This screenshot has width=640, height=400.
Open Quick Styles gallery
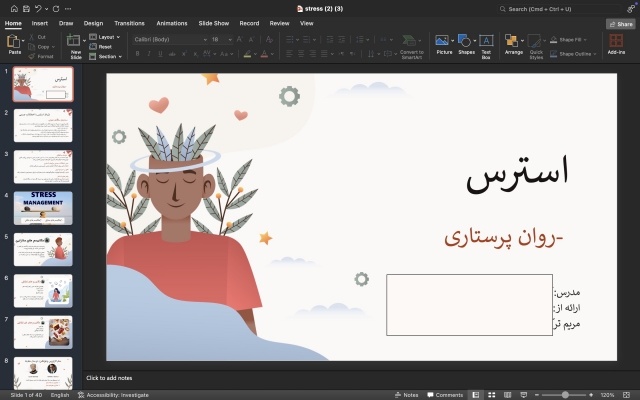536,47
